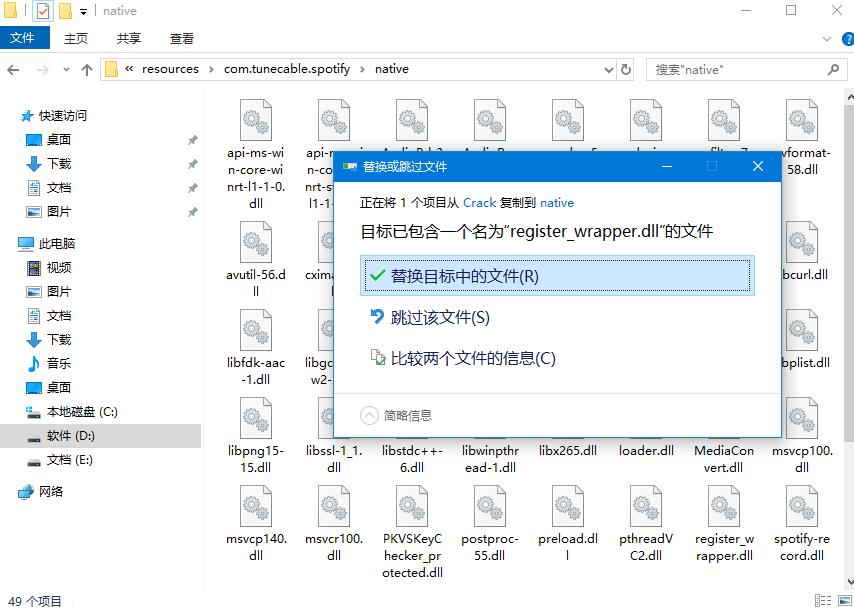Viewport: 854px width, 613px height.
Task: Select the pthreadVC2.dll file icon
Action: (646, 506)
